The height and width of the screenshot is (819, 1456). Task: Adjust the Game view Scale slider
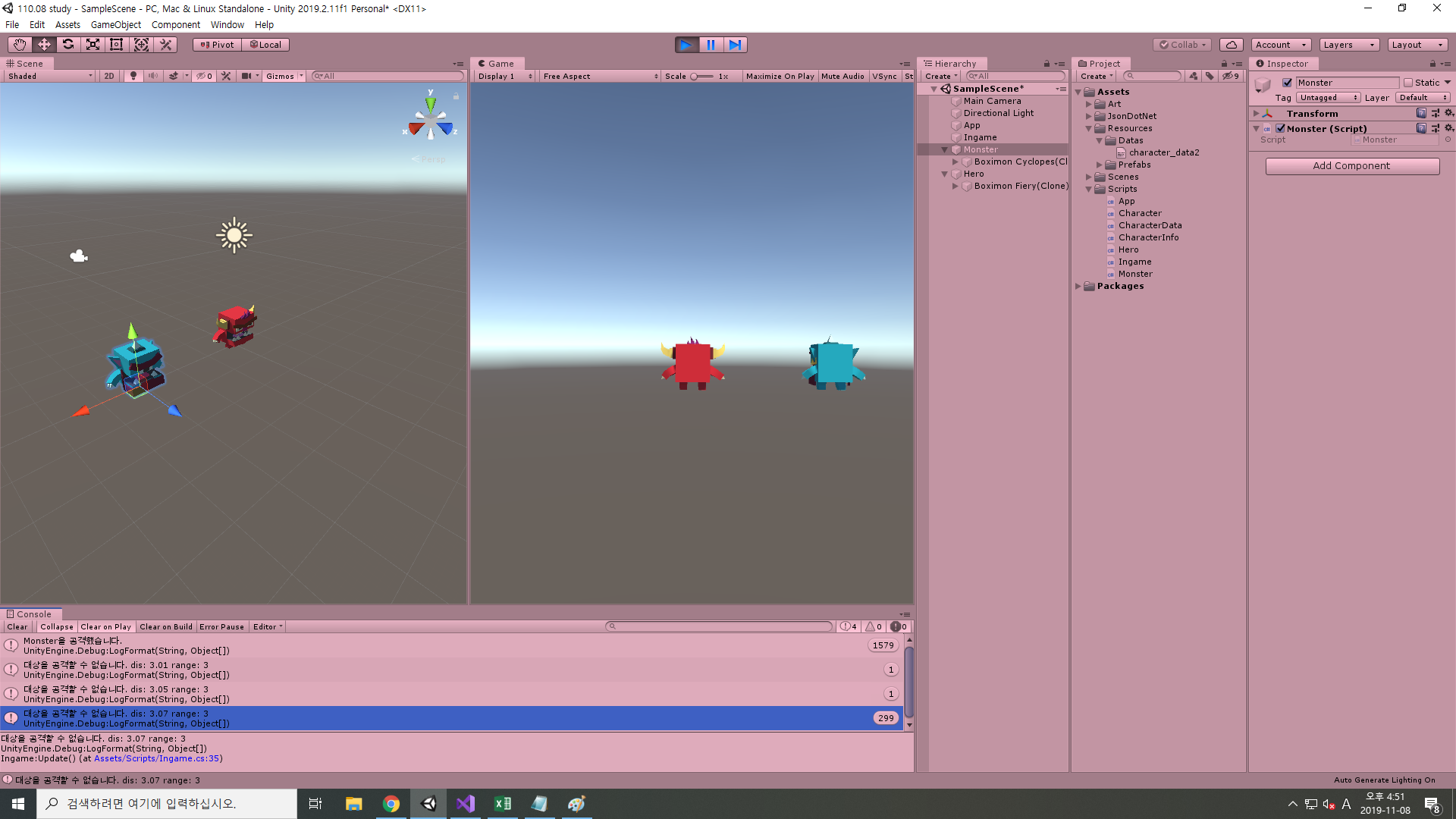pyautogui.click(x=701, y=76)
